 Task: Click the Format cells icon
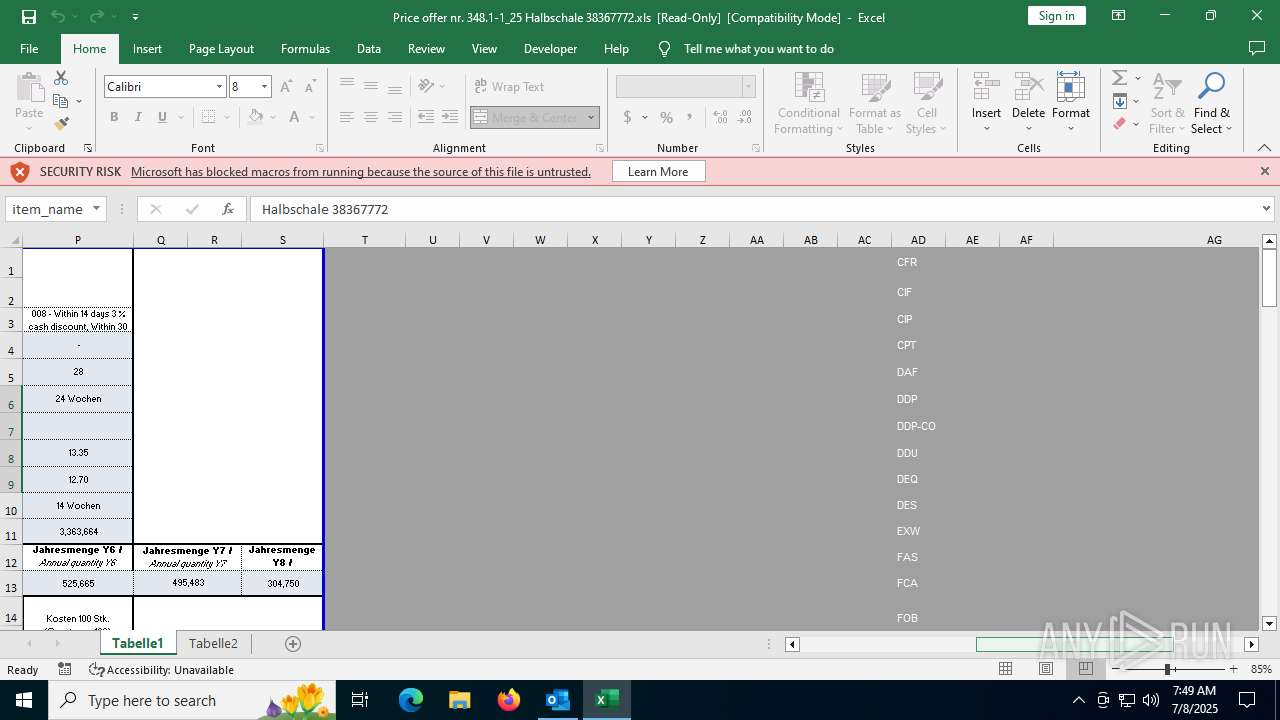[1071, 85]
